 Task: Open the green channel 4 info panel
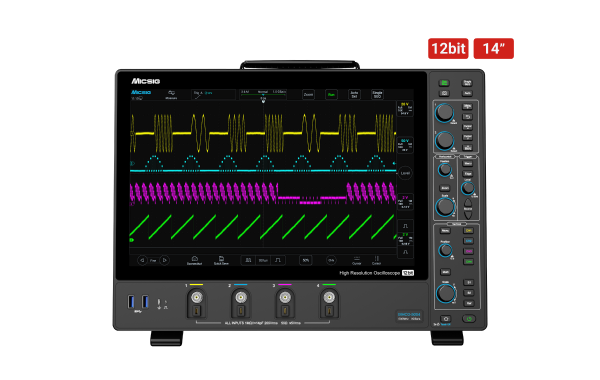tap(404, 239)
